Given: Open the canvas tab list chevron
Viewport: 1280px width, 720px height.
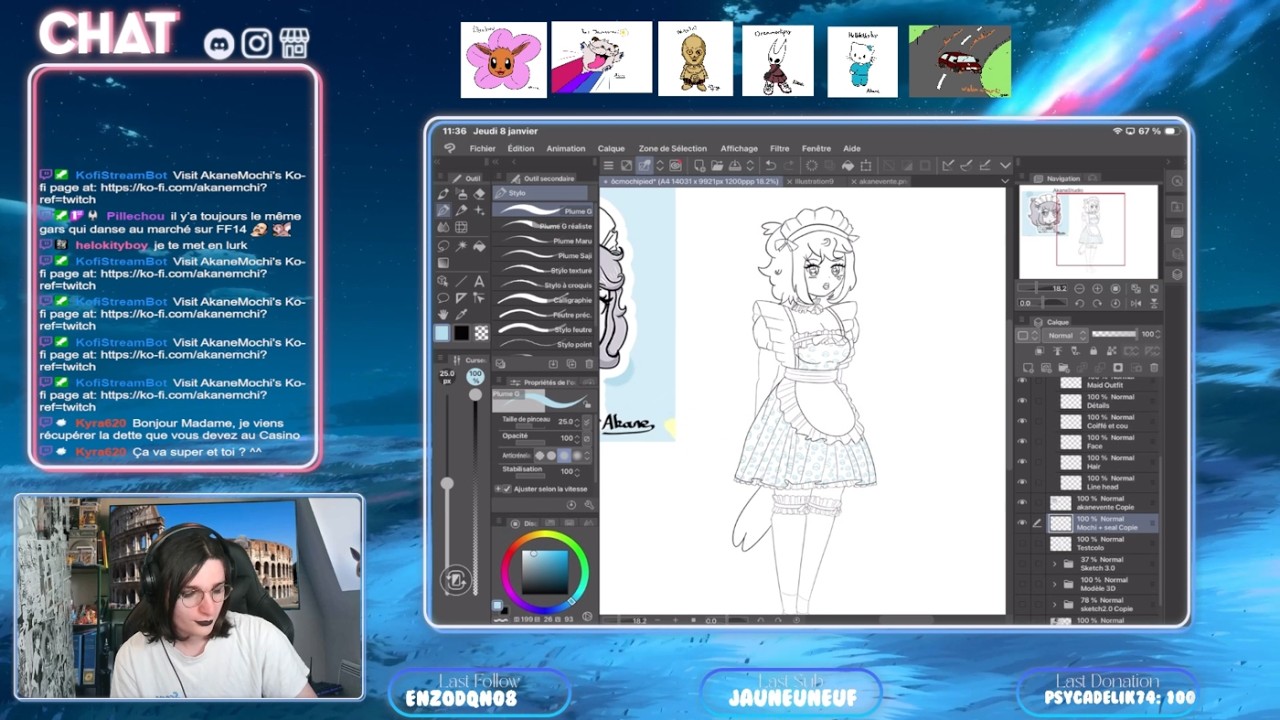Looking at the screenshot, I should pos(1004,181).
